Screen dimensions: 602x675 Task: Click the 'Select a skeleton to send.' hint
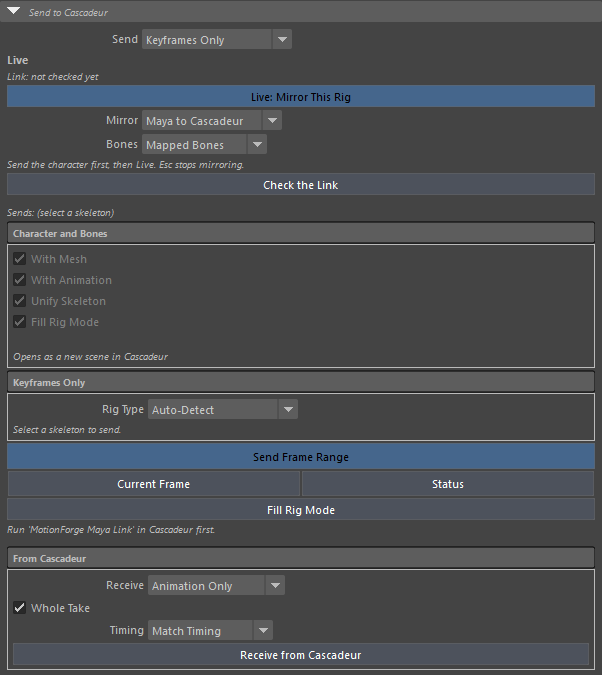(67, 430)
